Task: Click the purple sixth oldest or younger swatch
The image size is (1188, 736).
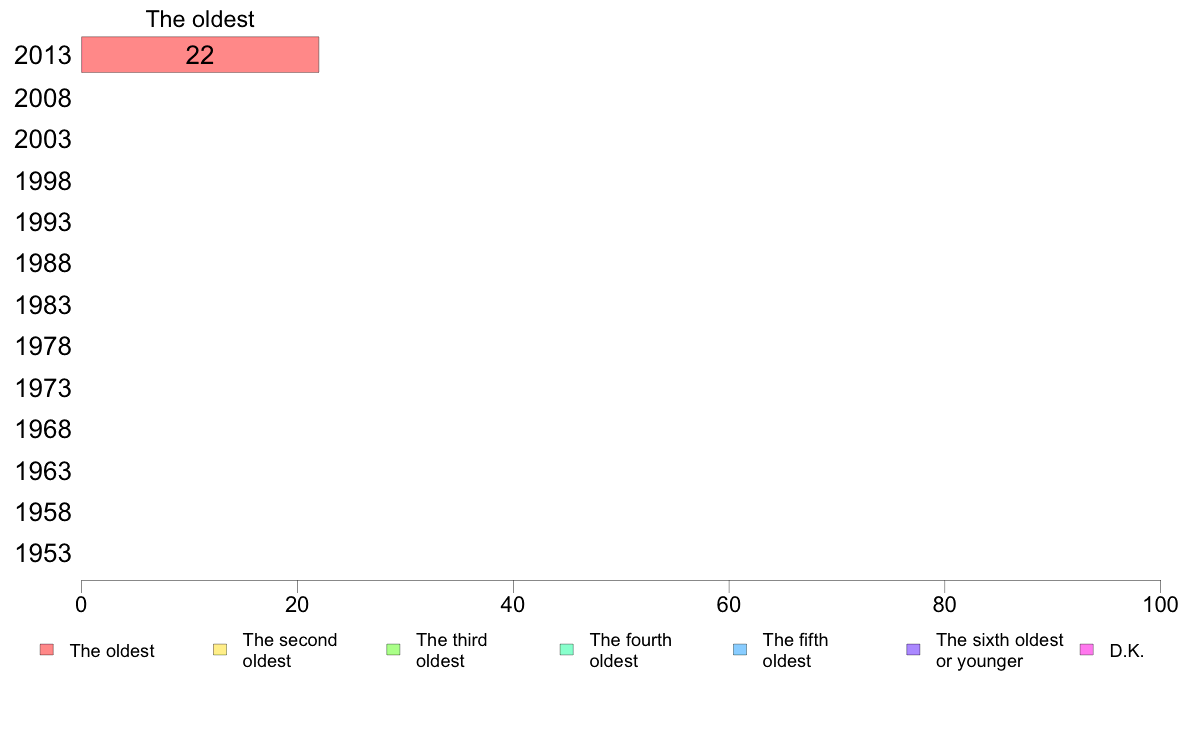Action: 914,650
